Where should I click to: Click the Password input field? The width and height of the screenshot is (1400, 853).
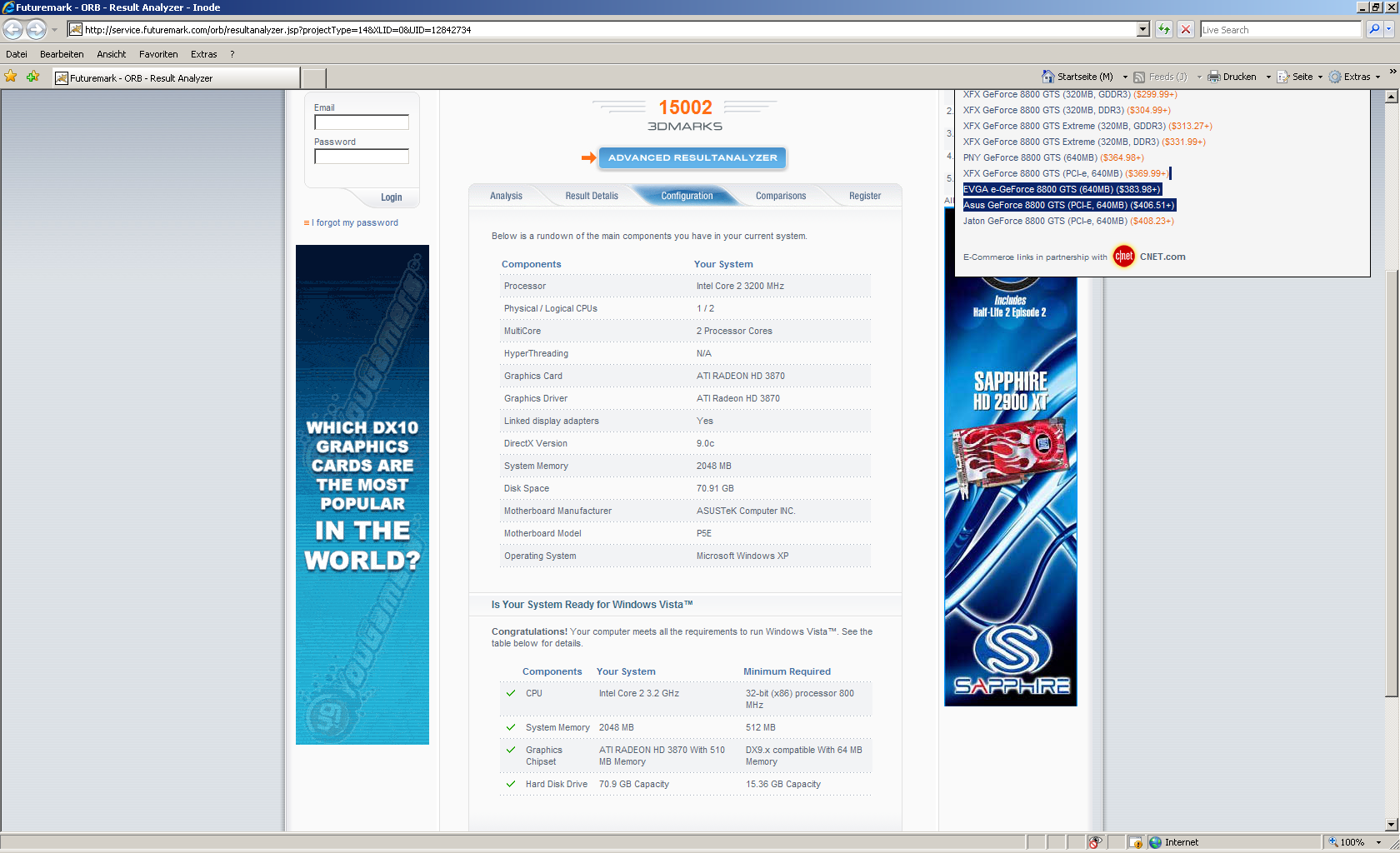[x=362, y=157]
